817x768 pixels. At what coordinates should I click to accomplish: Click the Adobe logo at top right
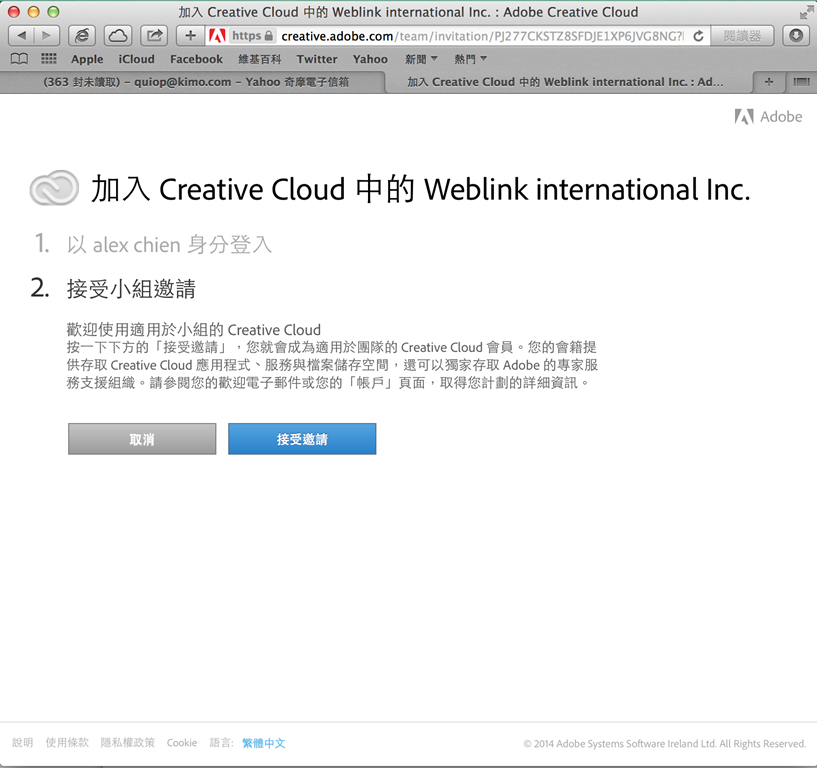point(769,117)
